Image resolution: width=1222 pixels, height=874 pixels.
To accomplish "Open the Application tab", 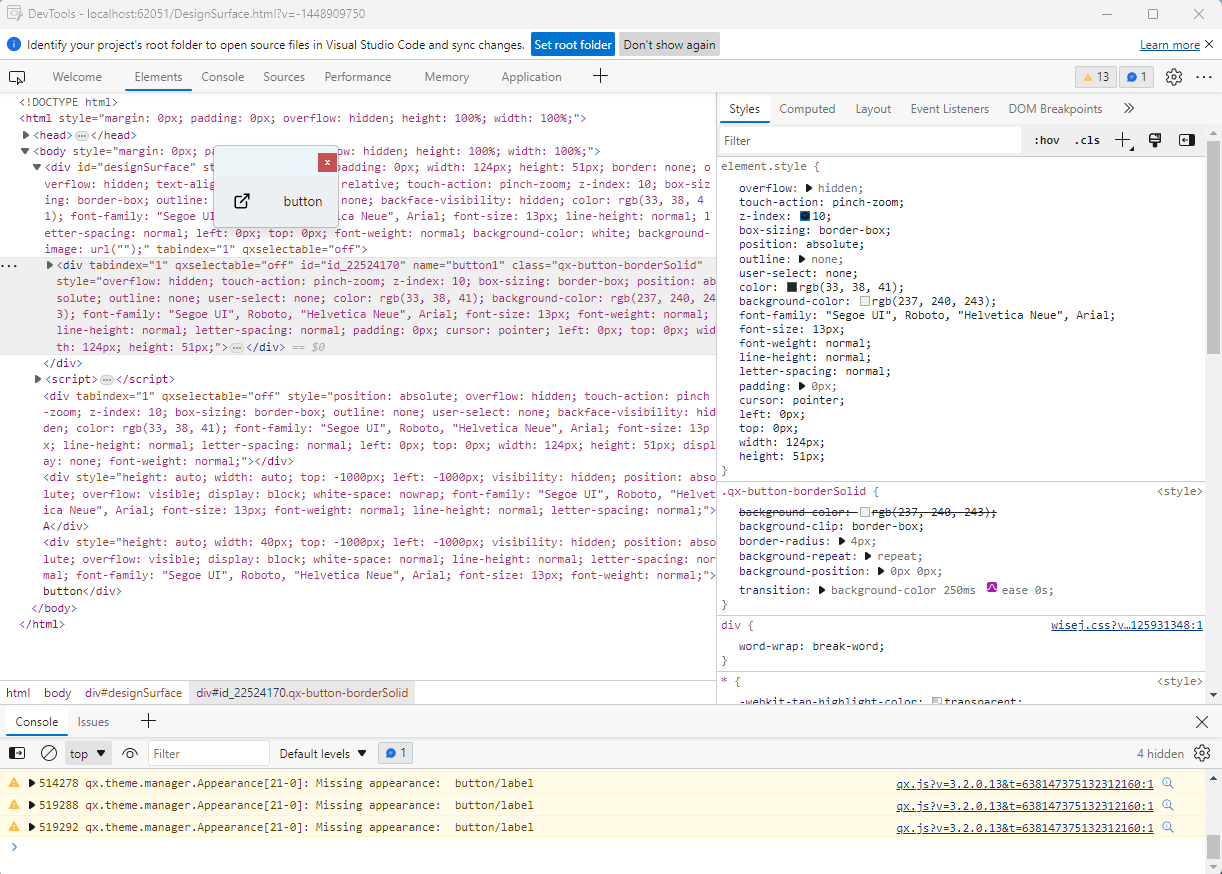I will [531, 77].
